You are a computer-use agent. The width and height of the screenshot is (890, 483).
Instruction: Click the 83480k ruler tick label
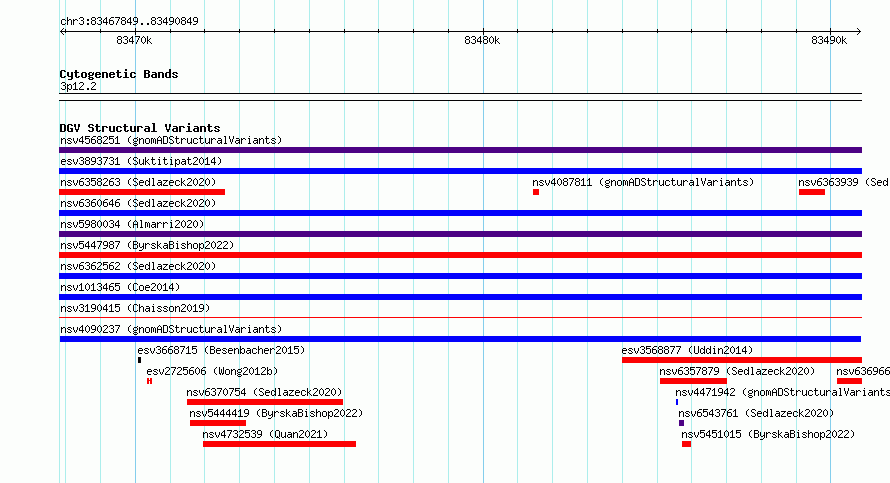[x=482, y=40]
